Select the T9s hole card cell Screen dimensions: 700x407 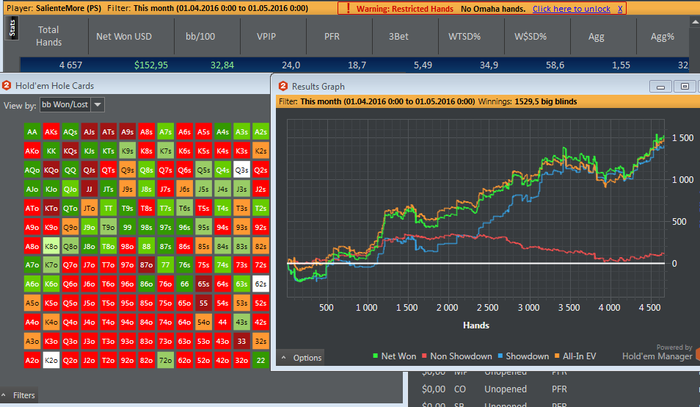click(x=127, y=208)
